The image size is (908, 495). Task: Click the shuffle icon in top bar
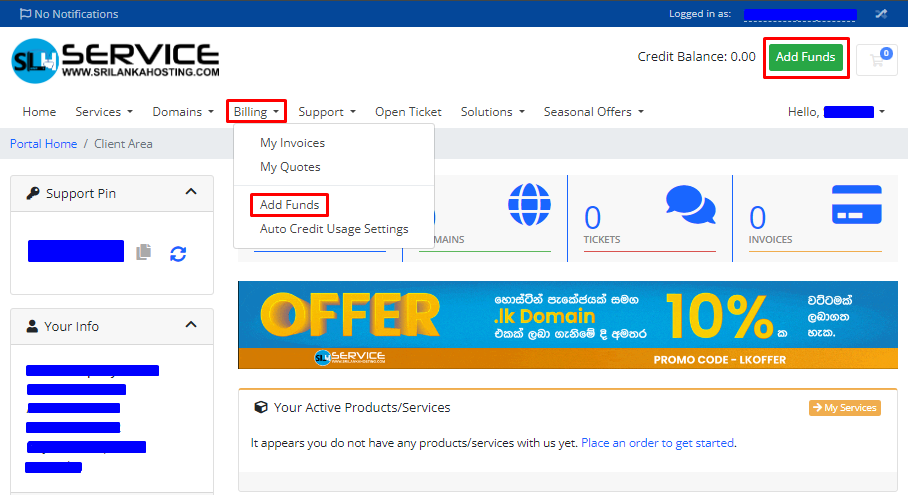tap(881, 14)
